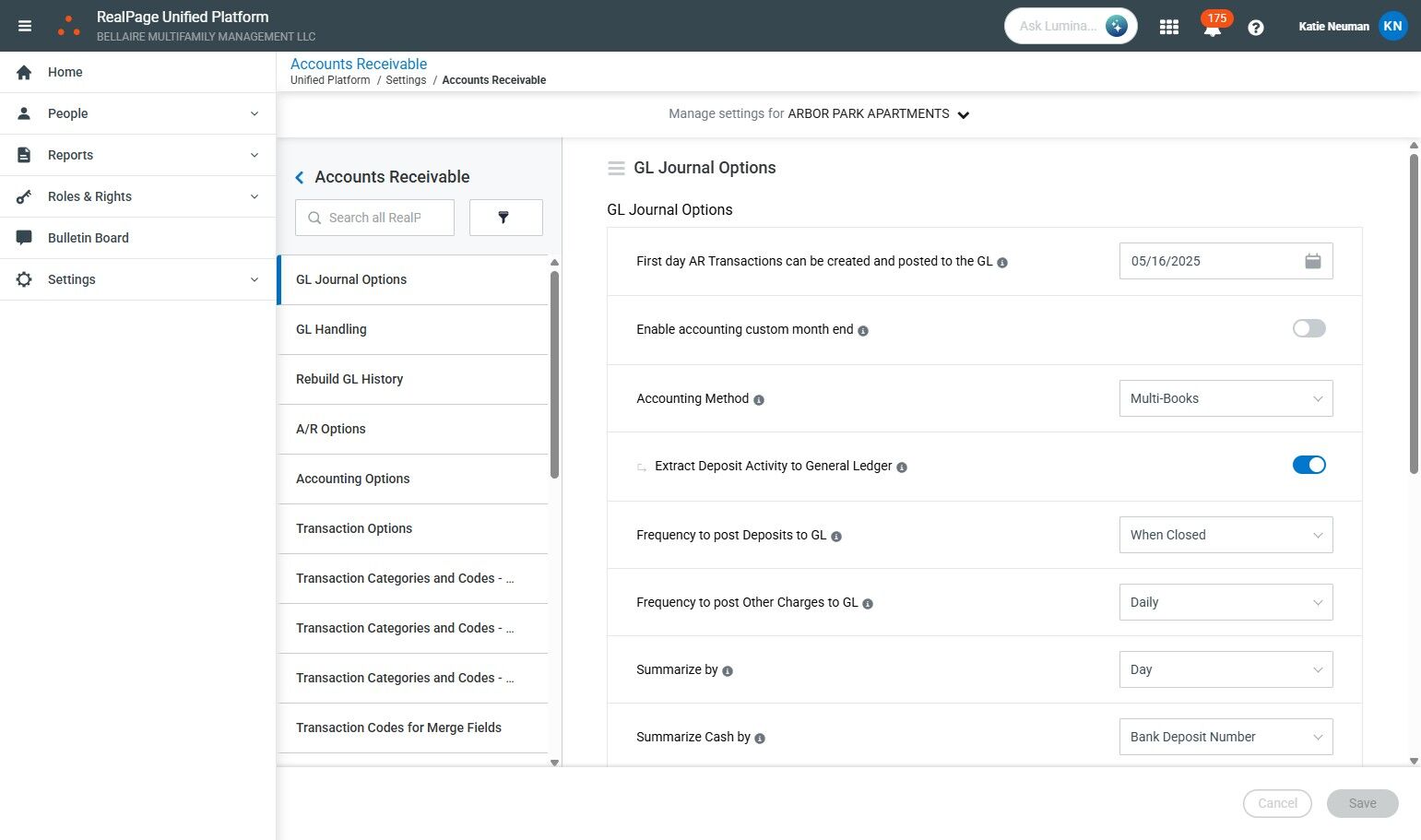Enable accounting custom month end toggle
The width and height of the screenshot is (1421, 840).
coord(1309,328)
